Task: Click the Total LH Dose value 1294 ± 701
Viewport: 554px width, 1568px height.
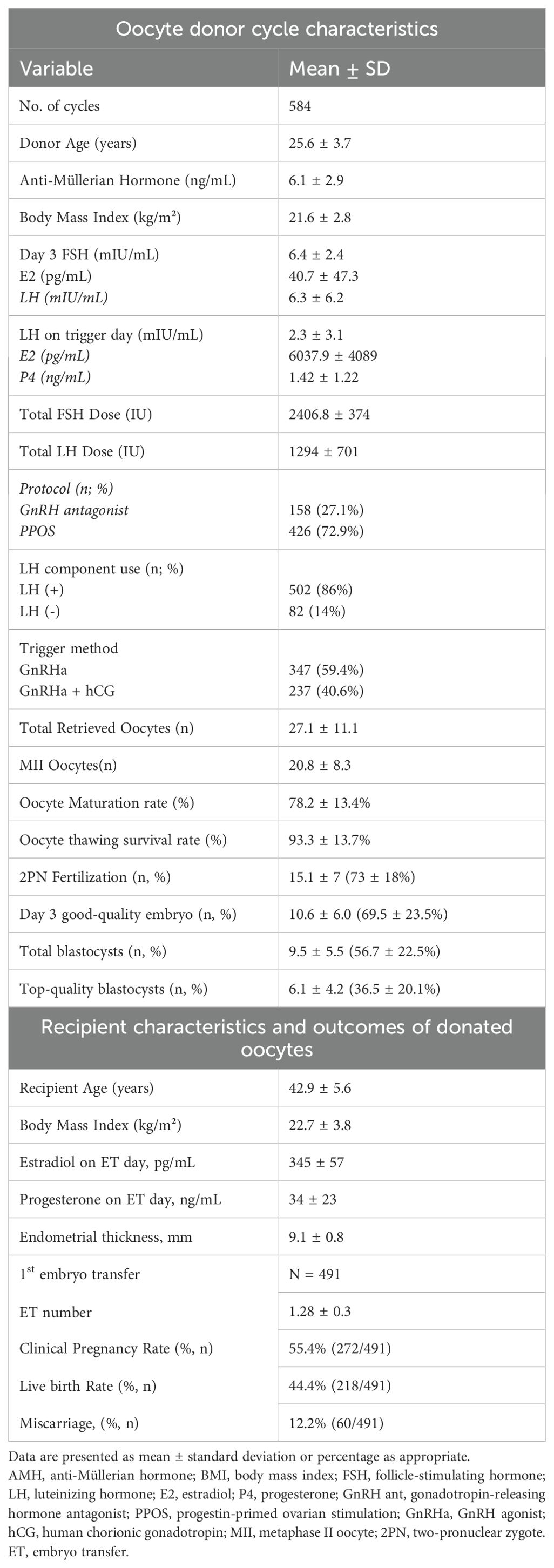Action: coord(323,451)
